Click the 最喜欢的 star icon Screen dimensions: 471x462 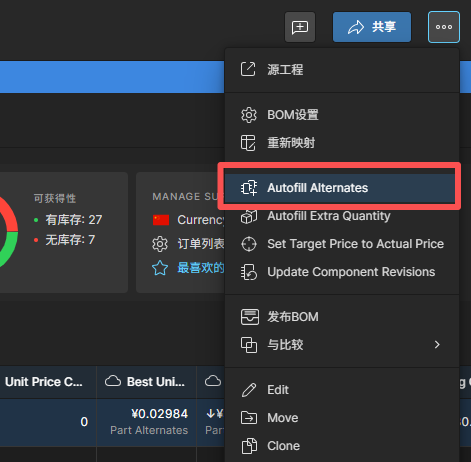tap(160, 268)
